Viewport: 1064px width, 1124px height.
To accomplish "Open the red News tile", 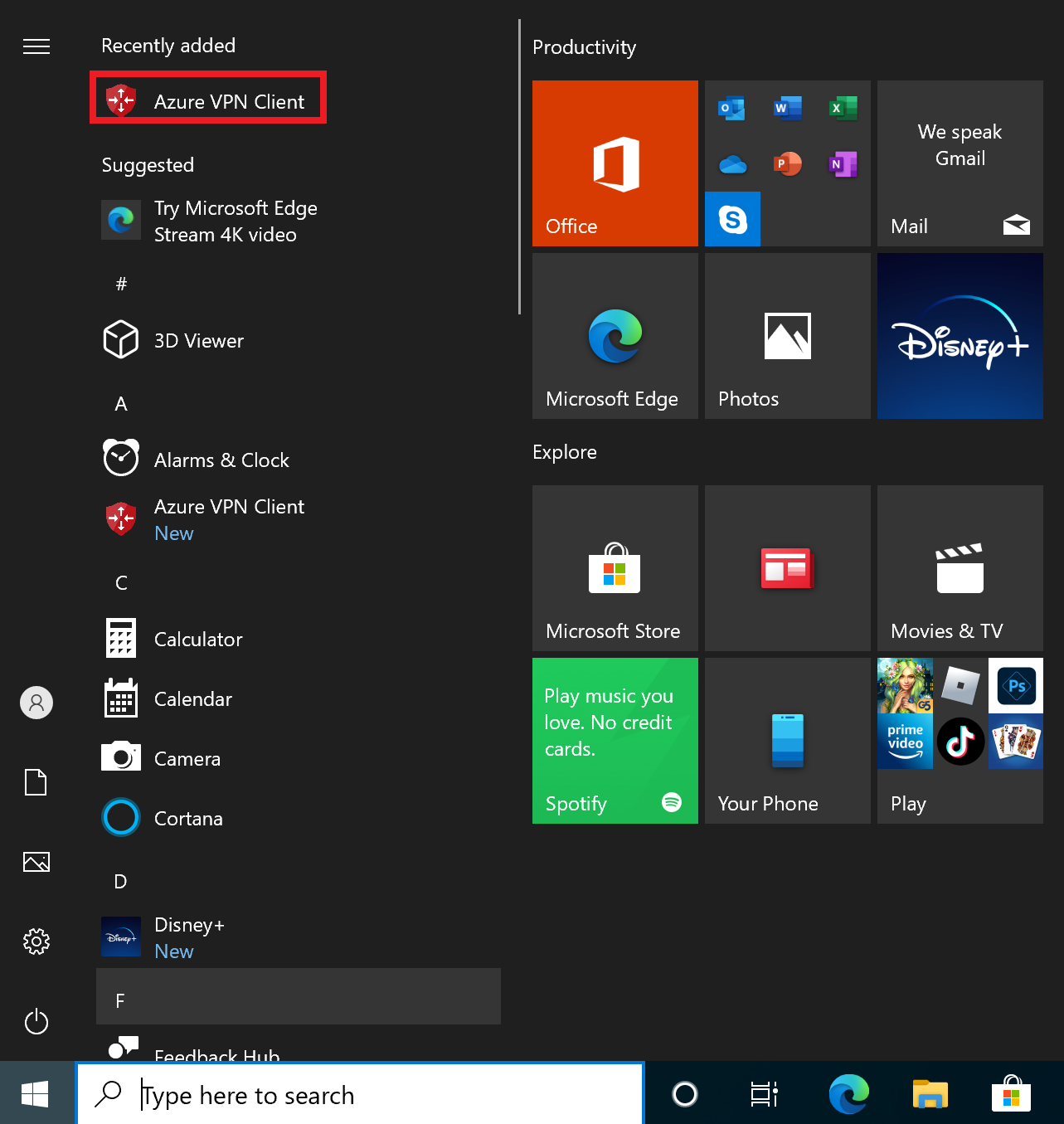I will coord(788,568).
